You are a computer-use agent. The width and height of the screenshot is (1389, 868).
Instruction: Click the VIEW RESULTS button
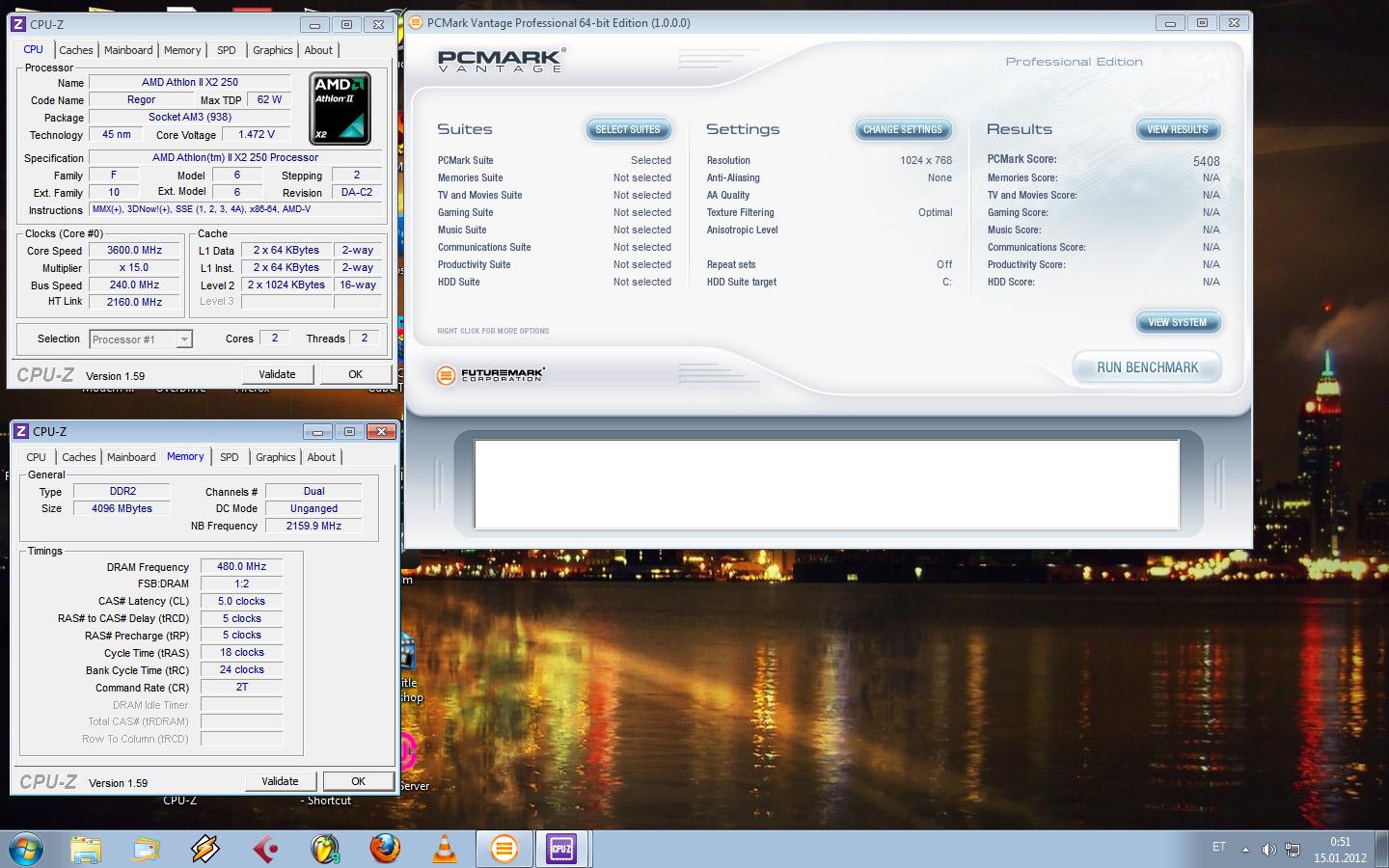click(x=1178, y=129)
